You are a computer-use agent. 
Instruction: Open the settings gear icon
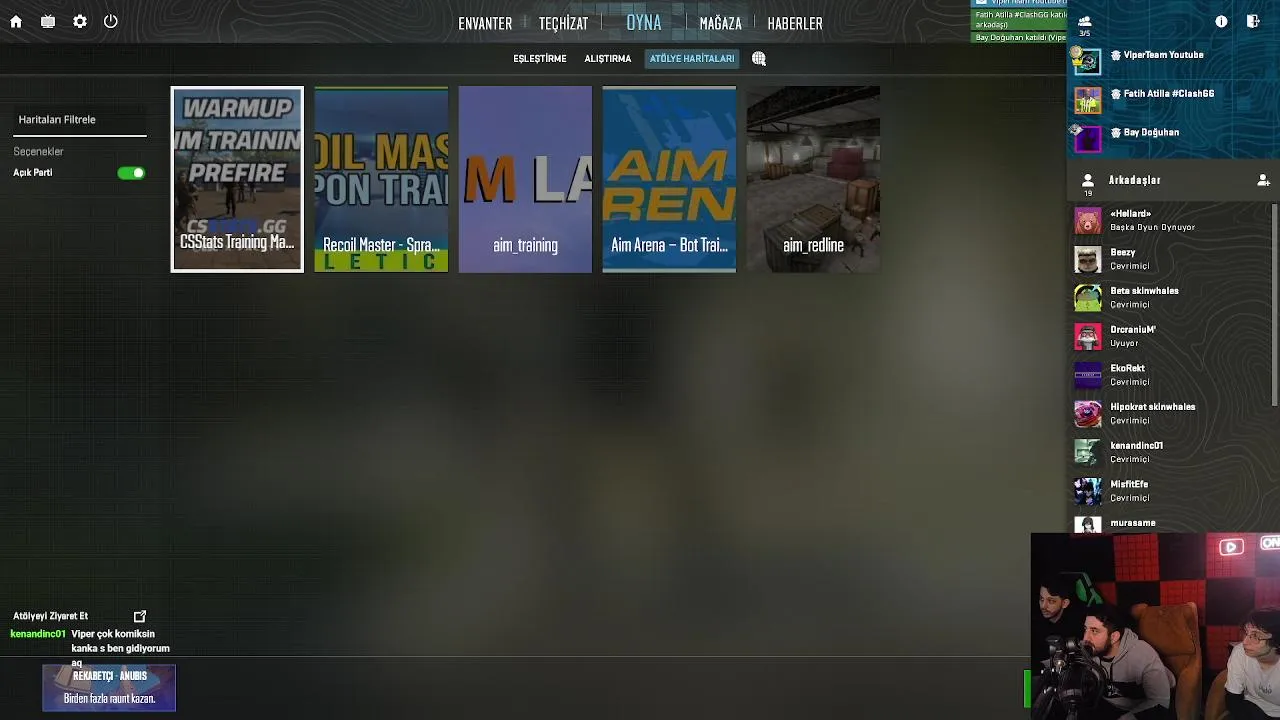point(80,21)
